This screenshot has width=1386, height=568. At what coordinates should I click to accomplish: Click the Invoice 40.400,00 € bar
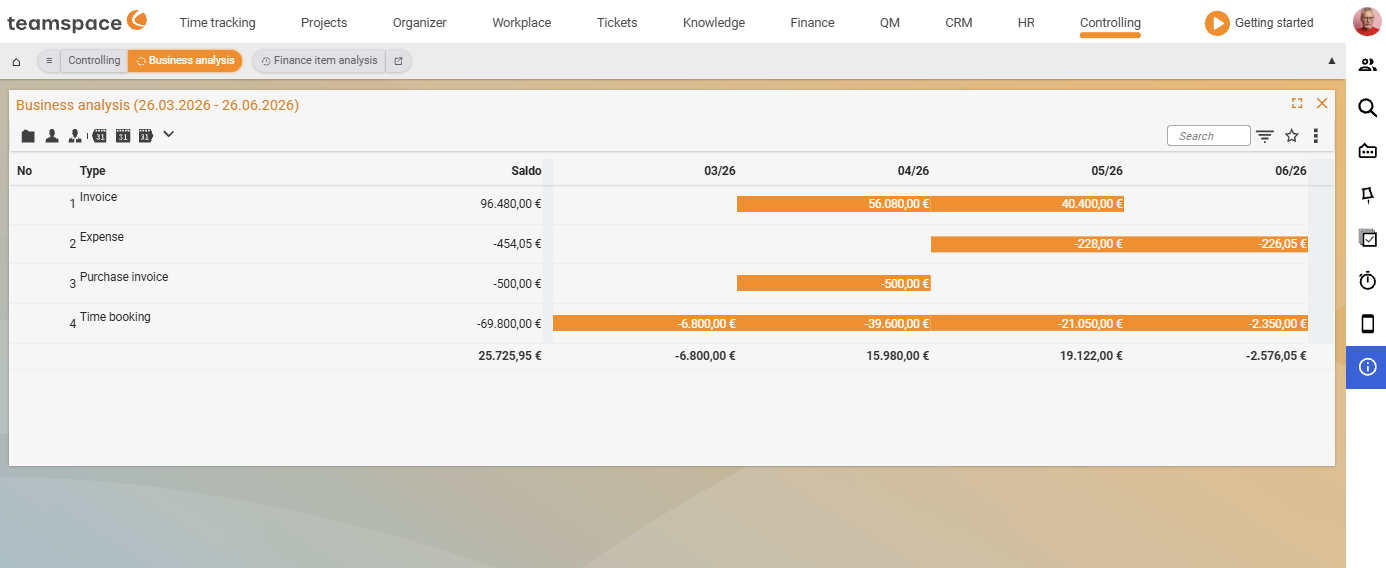(1028, 204)
